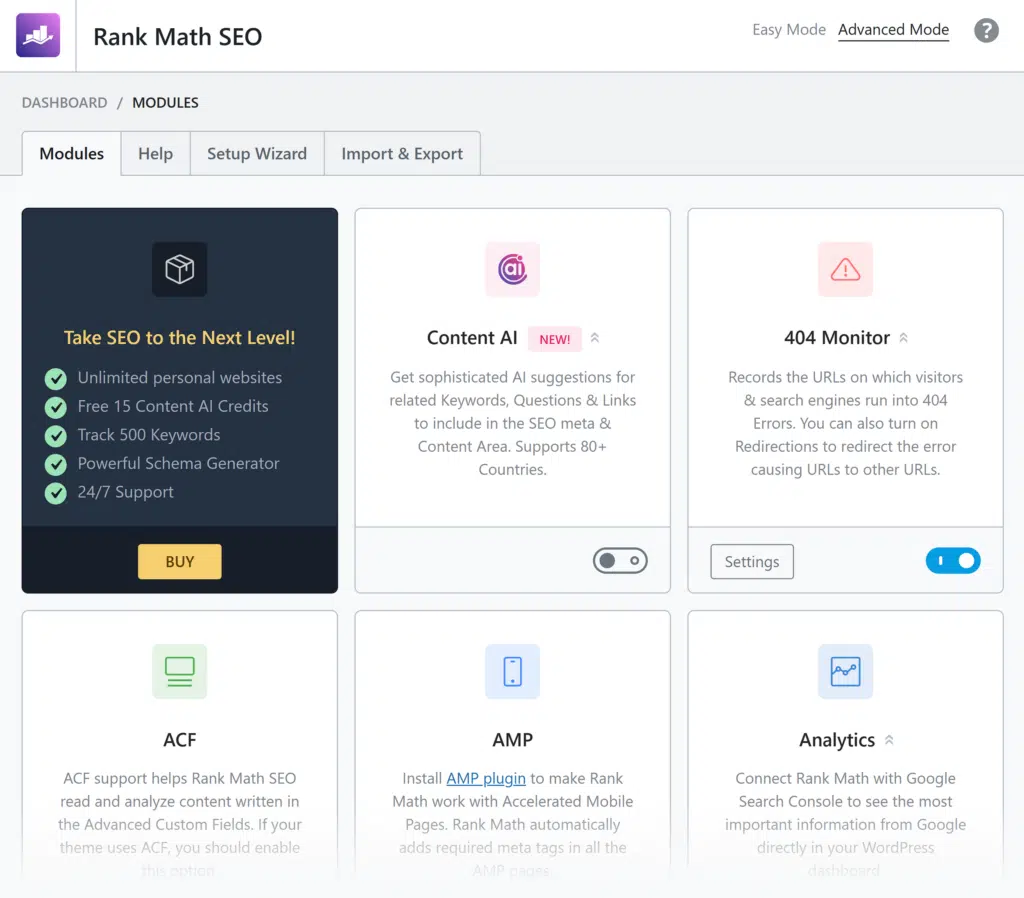Click the Rank Math SEO logo
The height and width of the screenshot is (898, 1024).
pos(38,35)
